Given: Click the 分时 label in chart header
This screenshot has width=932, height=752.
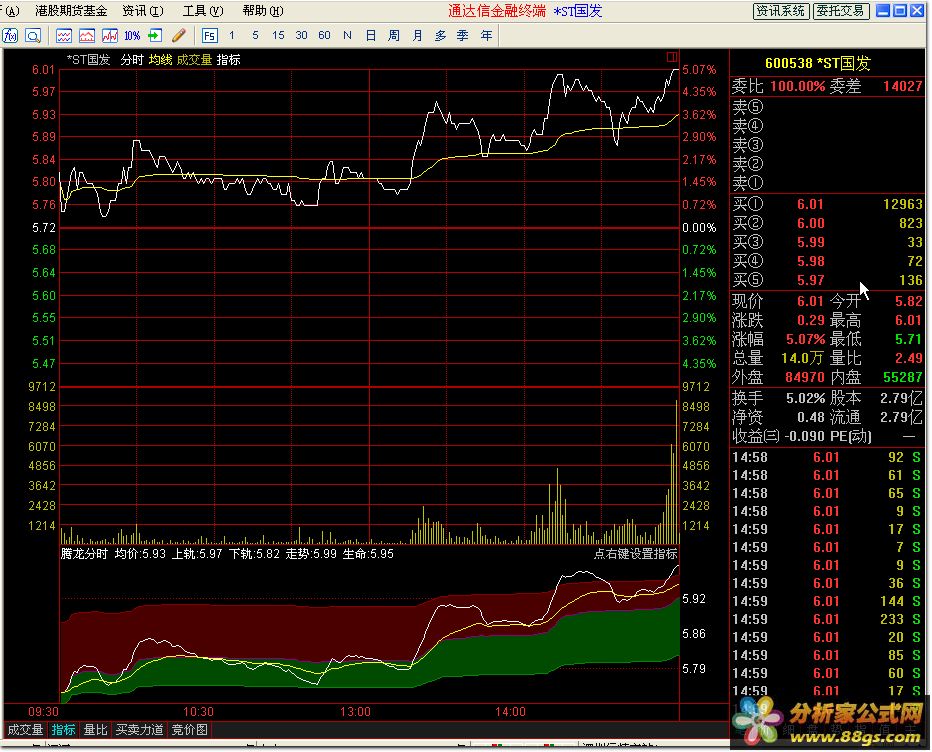Looking at the screenshot, I should coord(133,60).
